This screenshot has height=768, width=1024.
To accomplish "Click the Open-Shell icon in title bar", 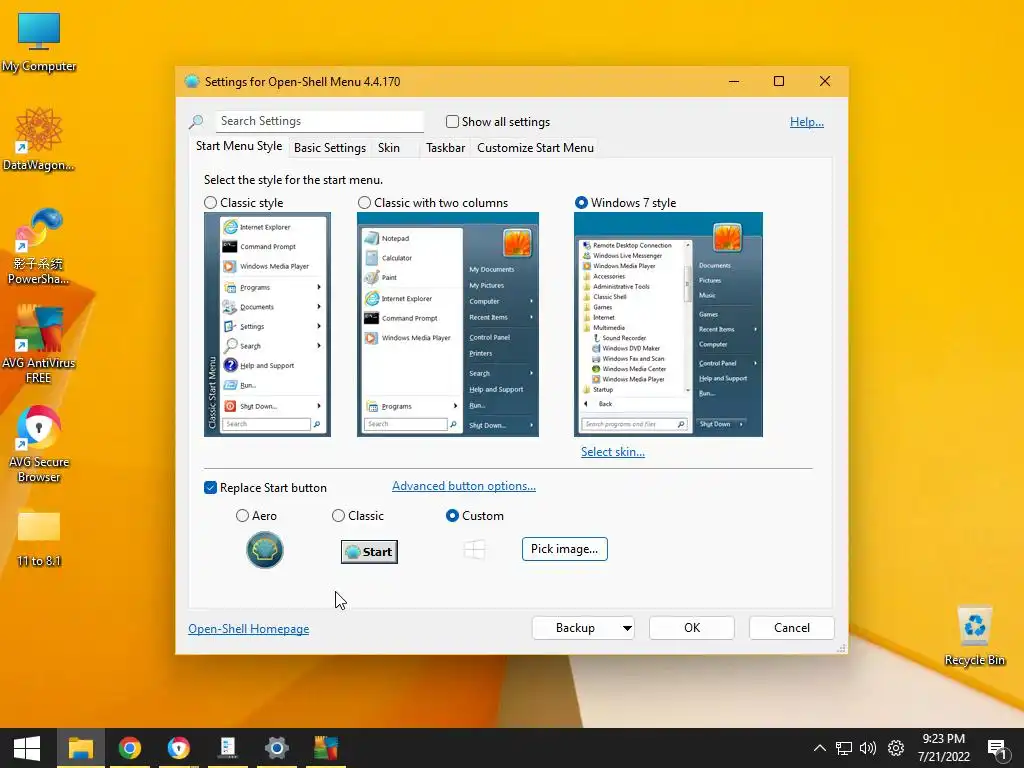I will click(x=191, y=82).
